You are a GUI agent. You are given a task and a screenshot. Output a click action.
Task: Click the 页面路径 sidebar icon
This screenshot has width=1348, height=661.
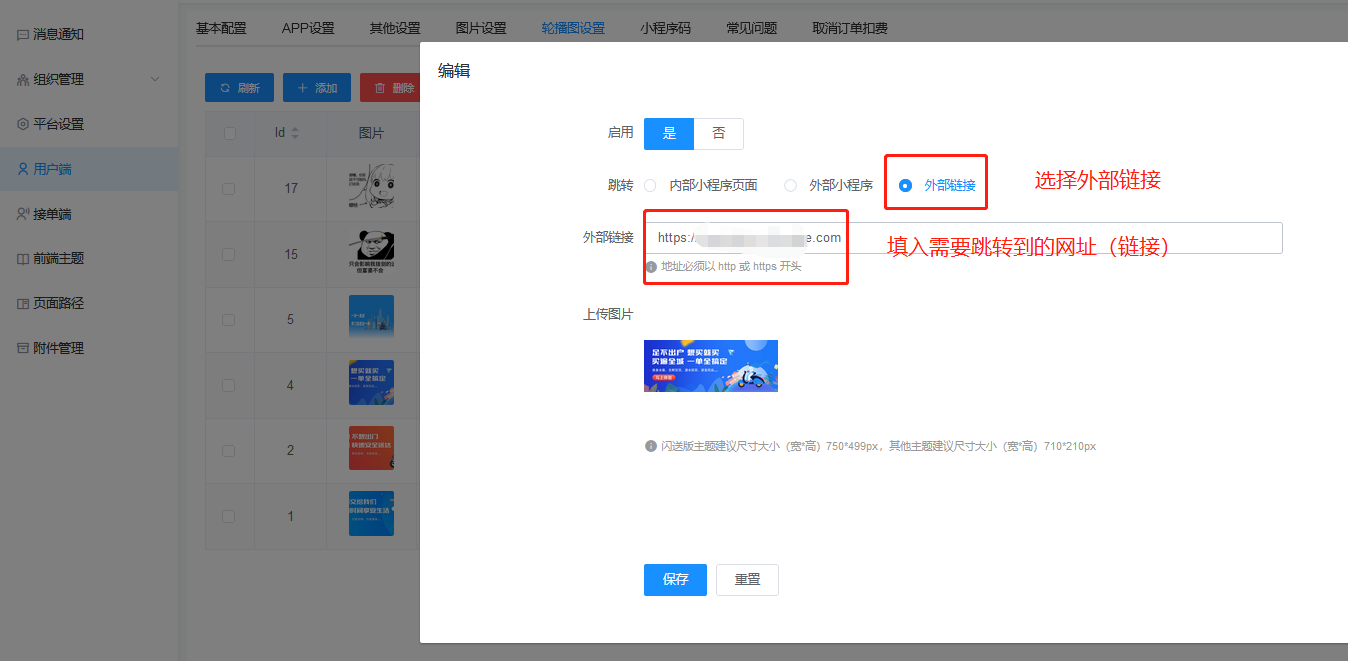coord(23,303)
